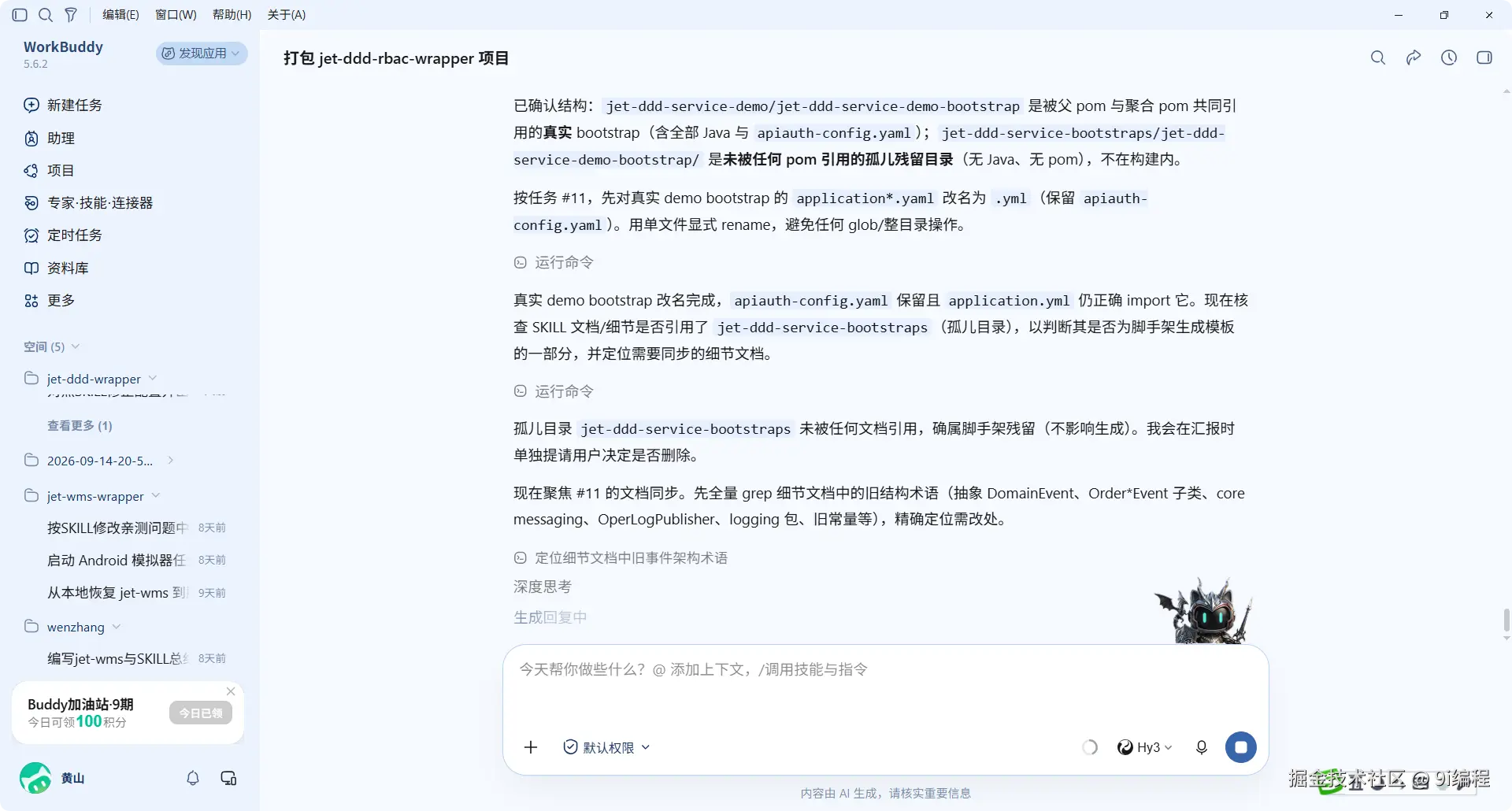
Task: Open the Hy3 model selector
Action: 1145,747
